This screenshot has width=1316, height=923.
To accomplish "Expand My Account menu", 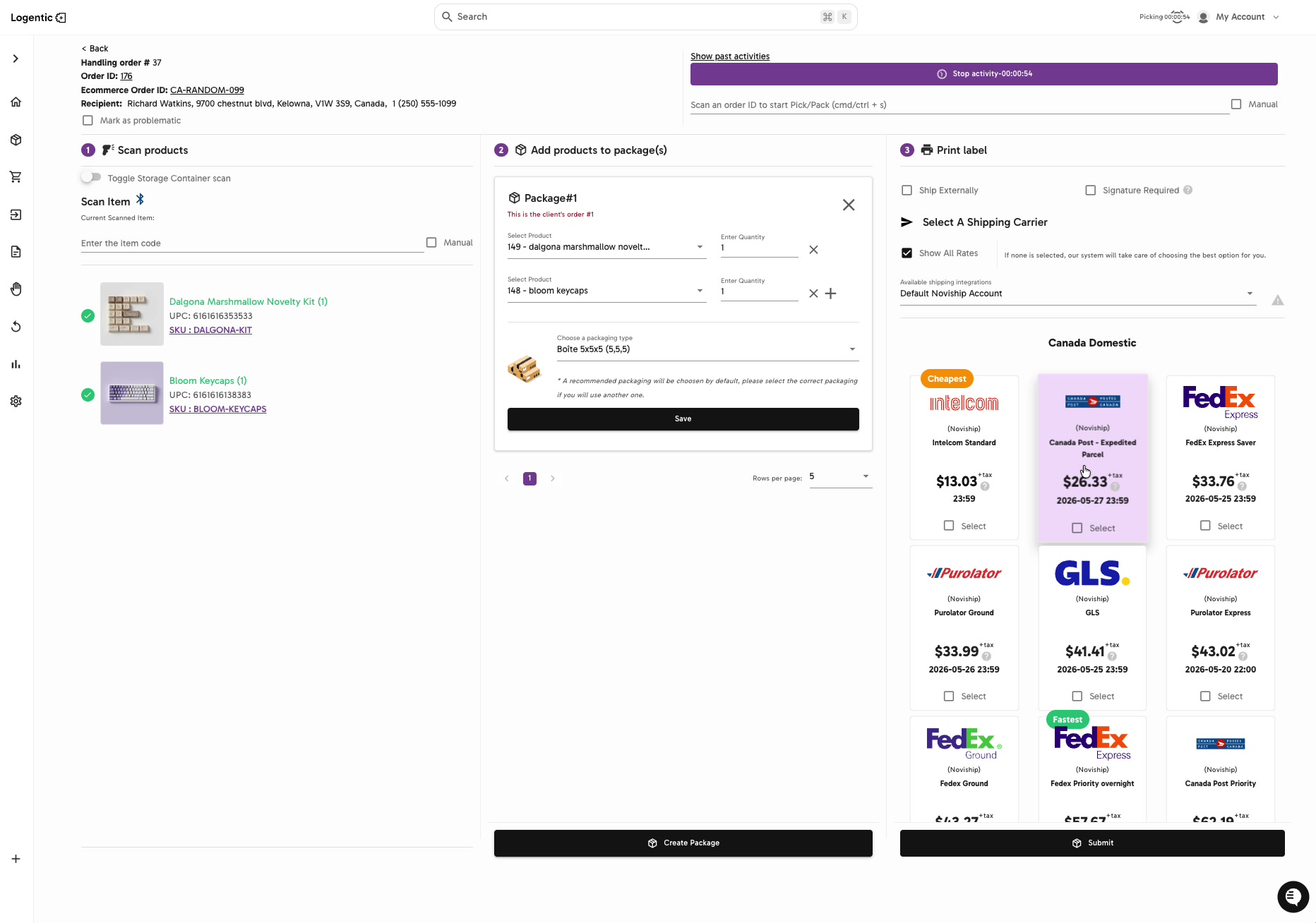I will point(1248,17).
